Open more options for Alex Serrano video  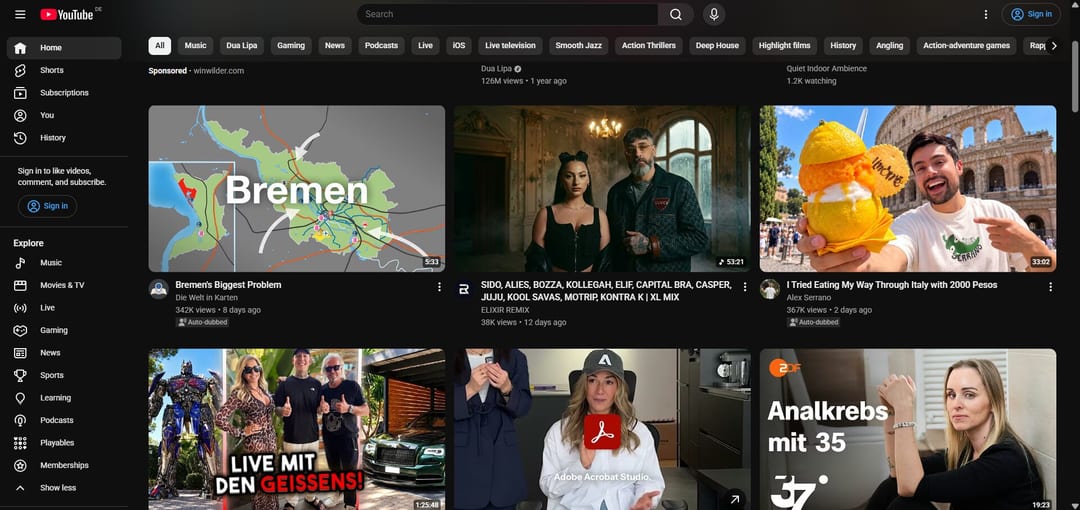[1050, 287]
